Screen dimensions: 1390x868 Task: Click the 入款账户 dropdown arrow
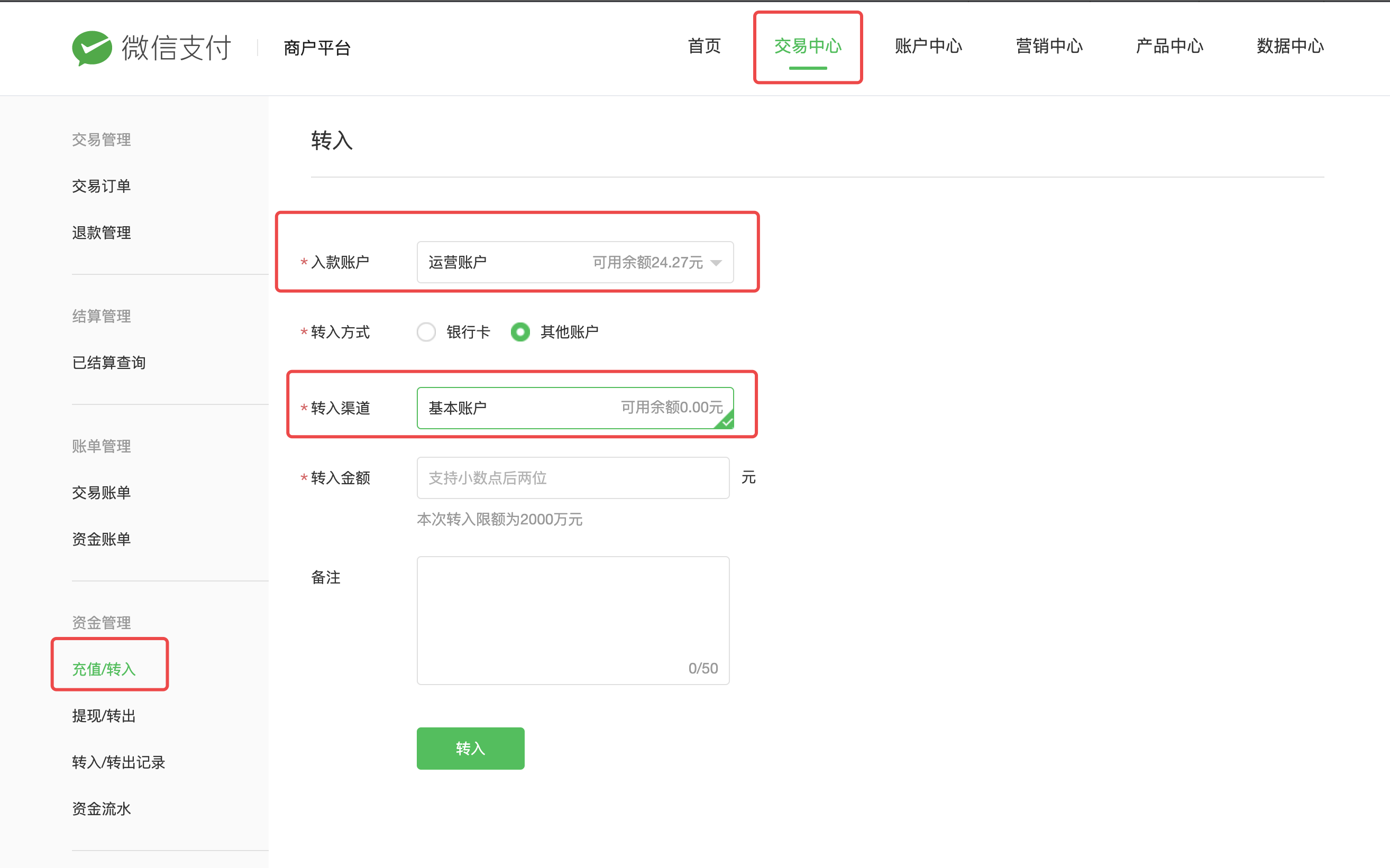coord(716,263)
